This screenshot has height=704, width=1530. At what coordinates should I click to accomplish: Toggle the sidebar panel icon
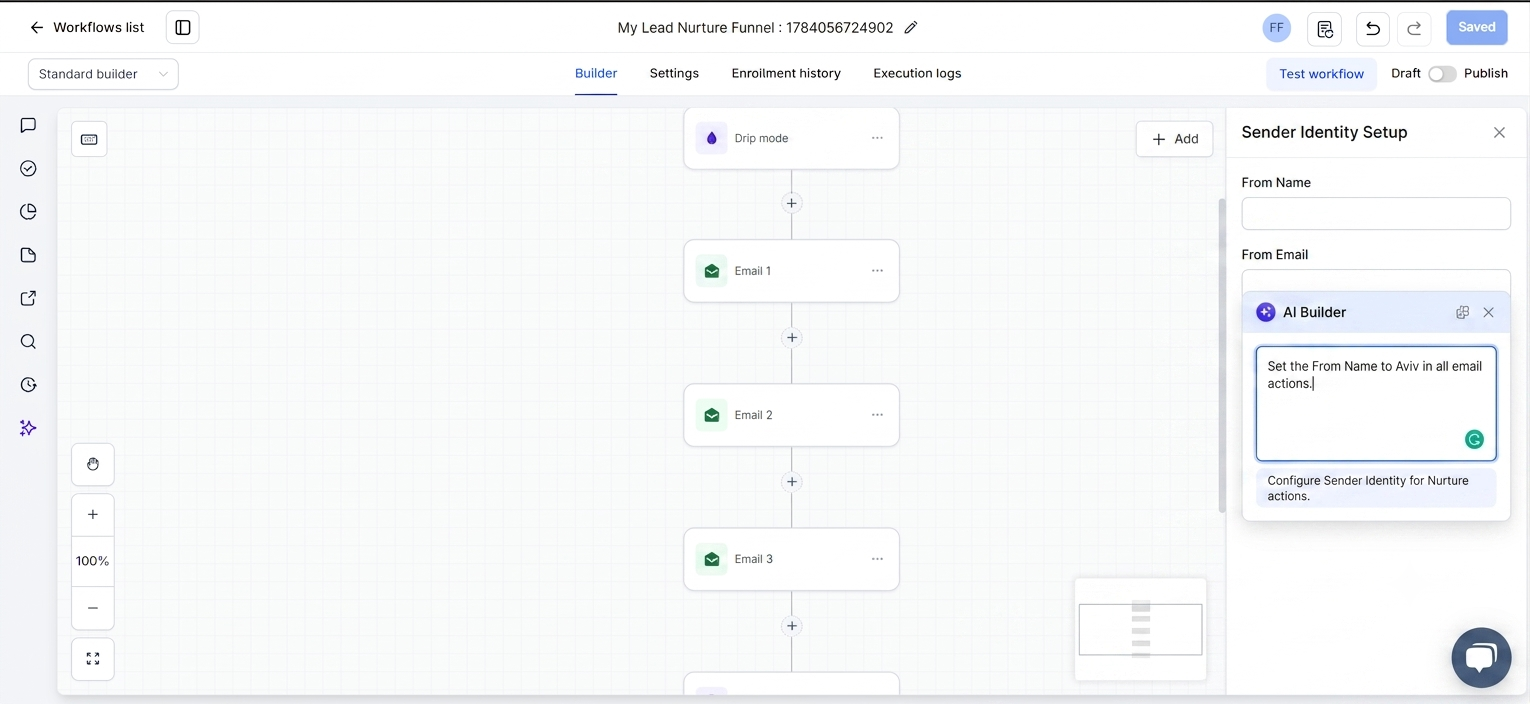[183, 28]
